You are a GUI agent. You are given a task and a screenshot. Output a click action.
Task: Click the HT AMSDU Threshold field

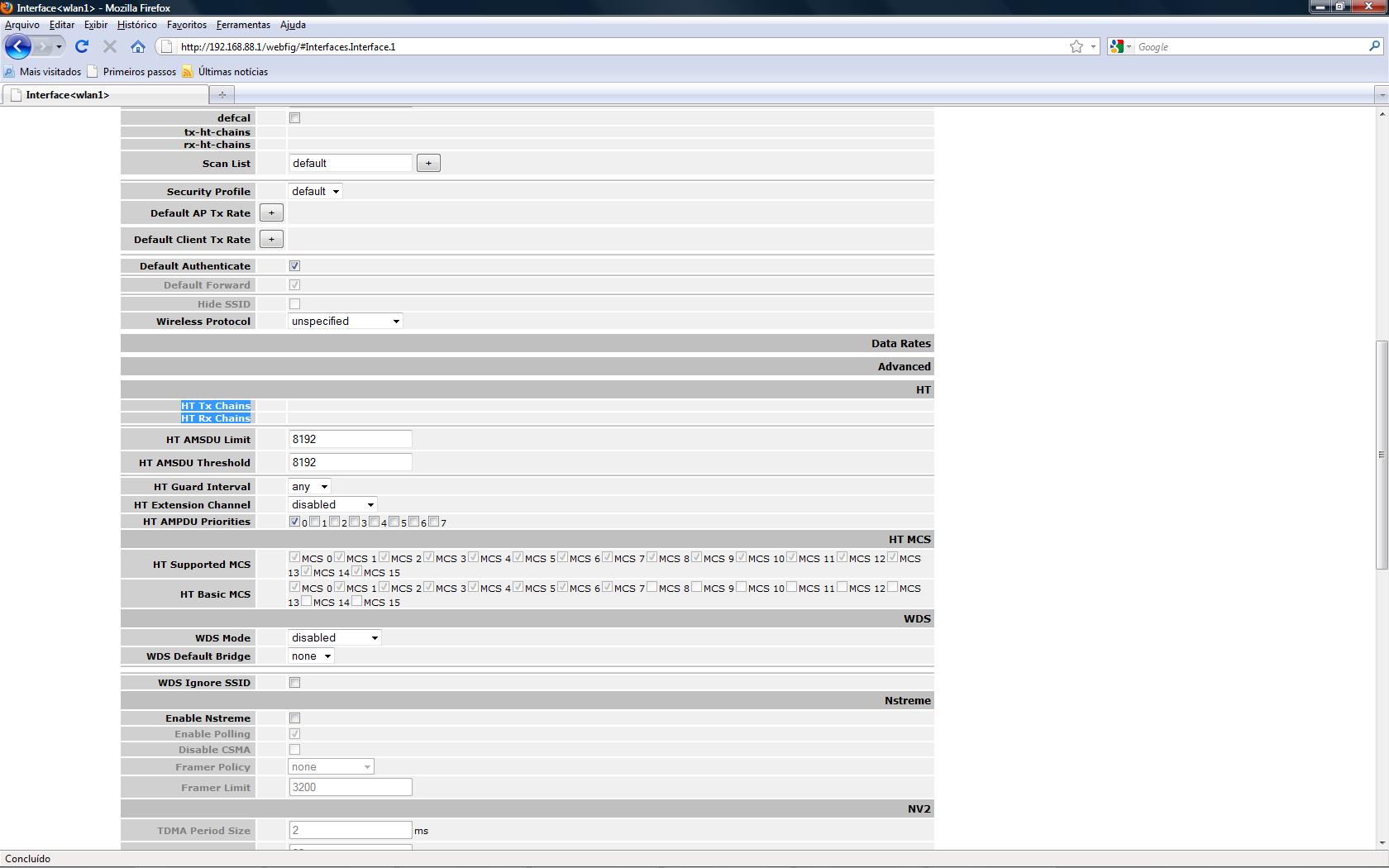point(351,462)
